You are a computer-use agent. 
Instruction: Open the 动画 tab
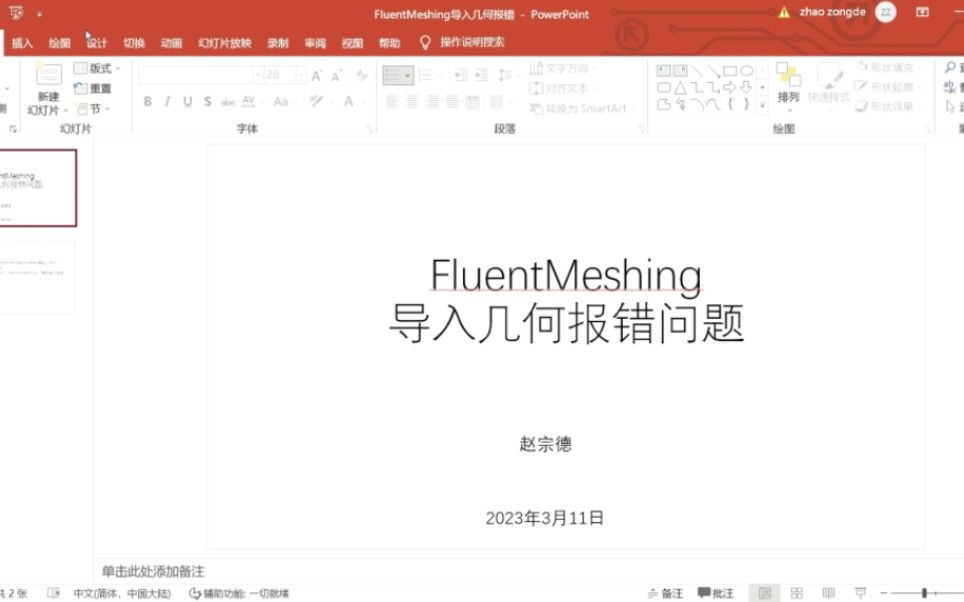[x=172, y=43]
